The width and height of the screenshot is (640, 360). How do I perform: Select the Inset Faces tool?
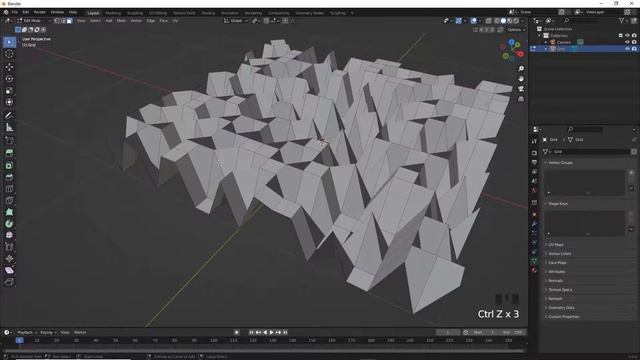[x=9, y=165]
